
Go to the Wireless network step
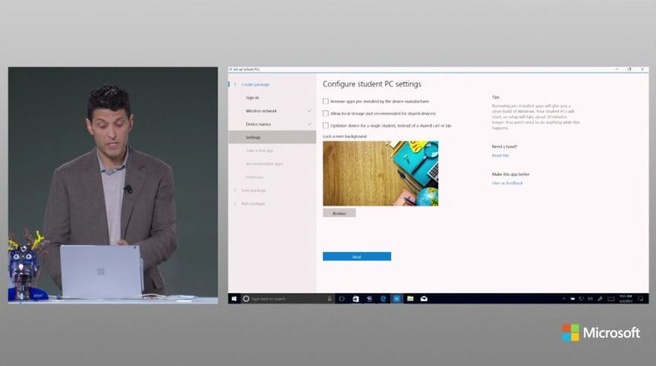(x=261, y=111)
